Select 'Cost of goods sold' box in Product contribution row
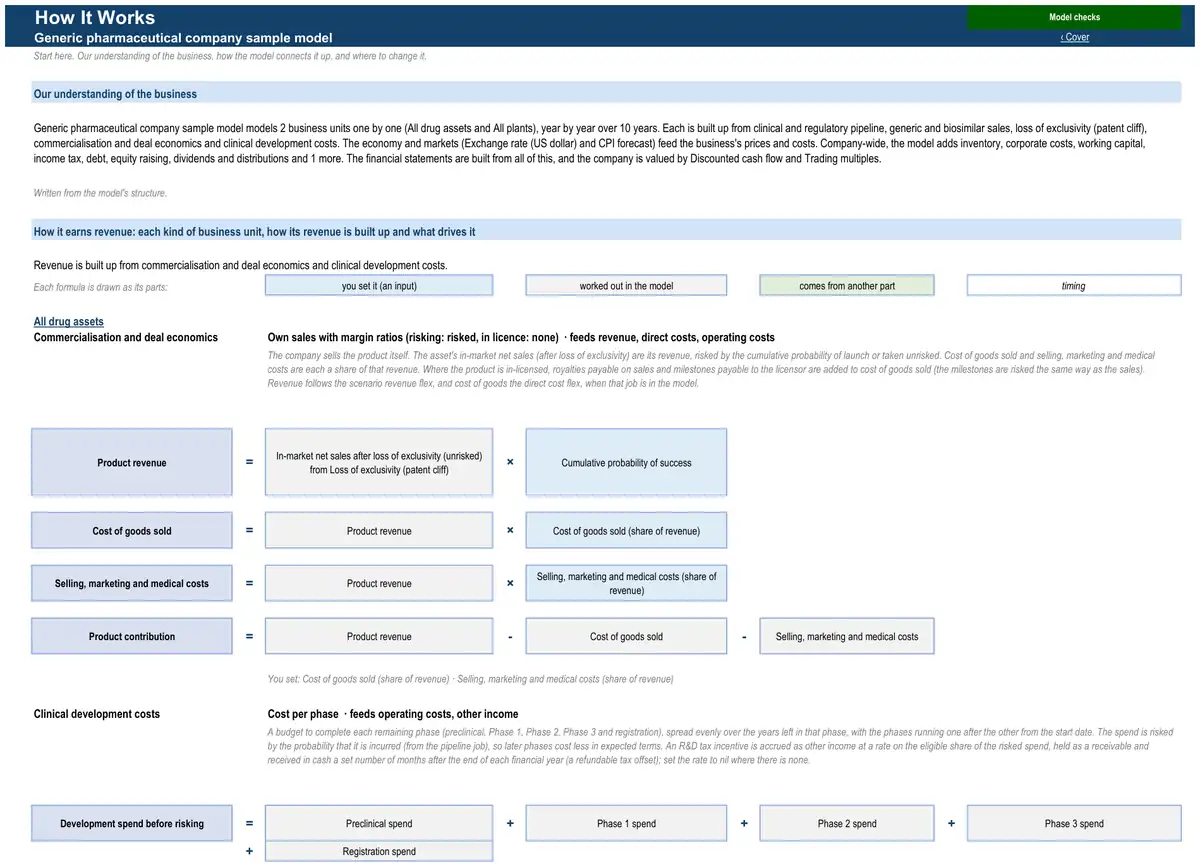 626,637
